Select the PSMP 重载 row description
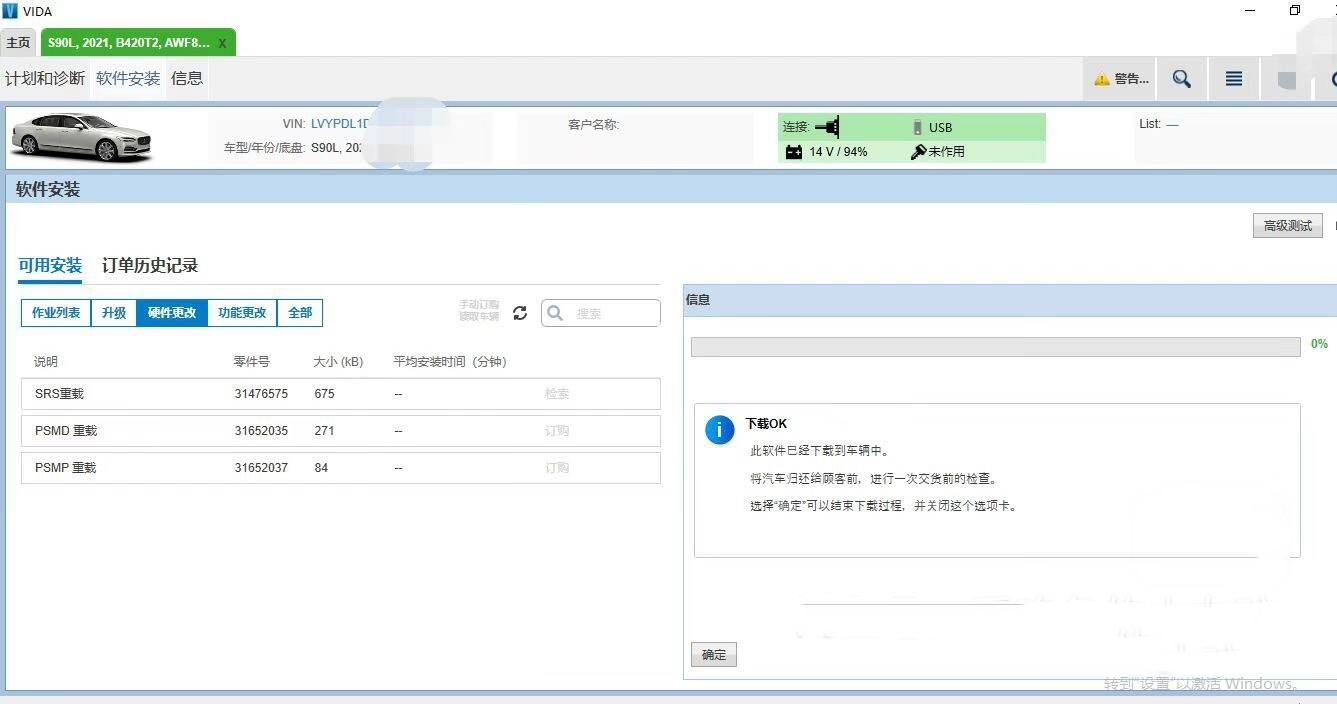This screenshot has height=704, width=1337. click(66, 468)
